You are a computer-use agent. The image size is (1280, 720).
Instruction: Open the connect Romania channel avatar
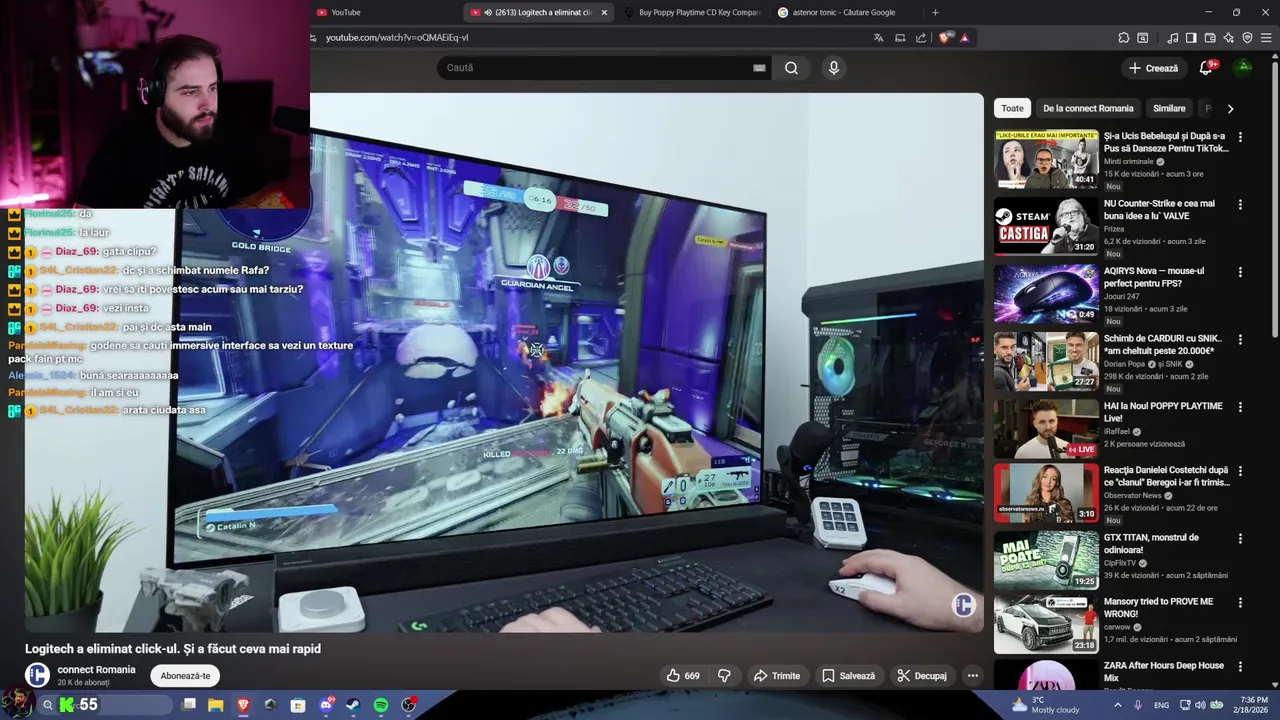pyautogui.click(x=37, y=675)
